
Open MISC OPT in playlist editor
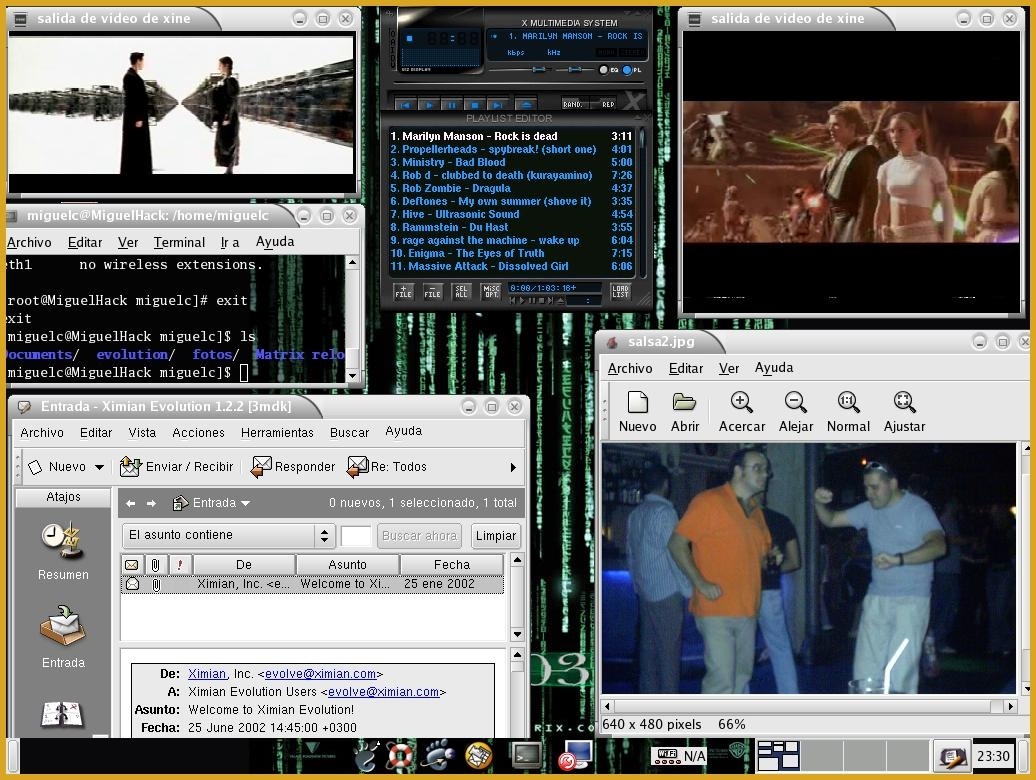491,291
